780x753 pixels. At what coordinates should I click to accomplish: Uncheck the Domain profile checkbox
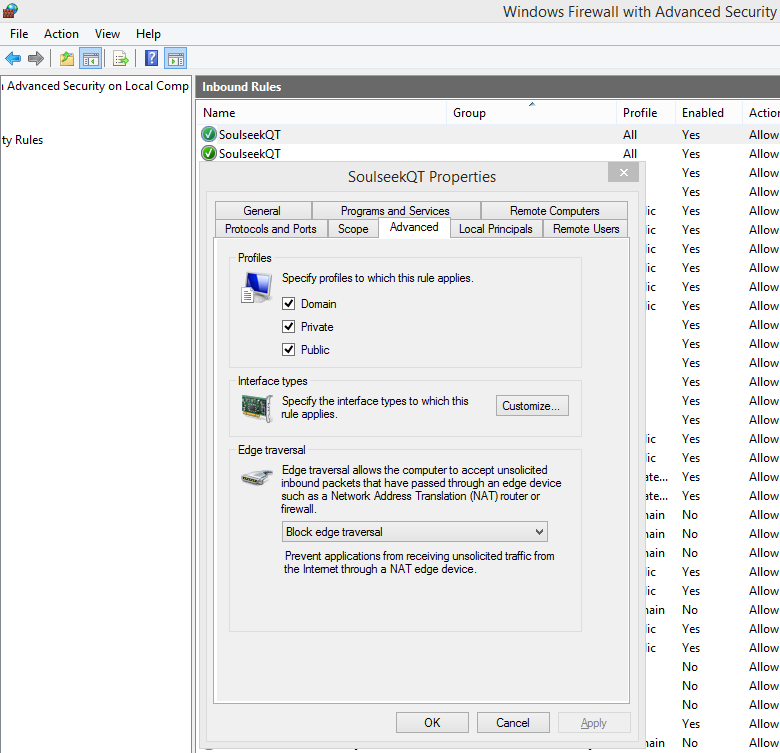point(289,303)
